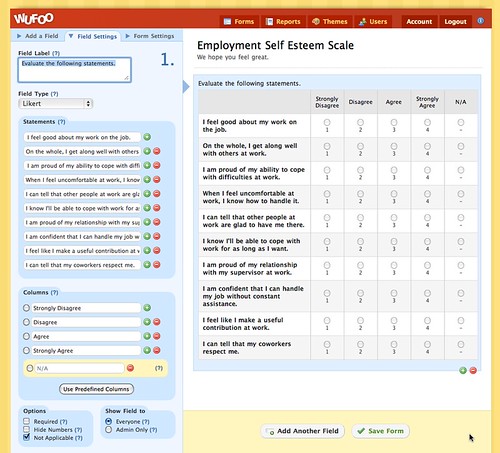The height and width of the screenshot is (453, 500).
Task: Add a column after Disagree
Action: (147, 322)
